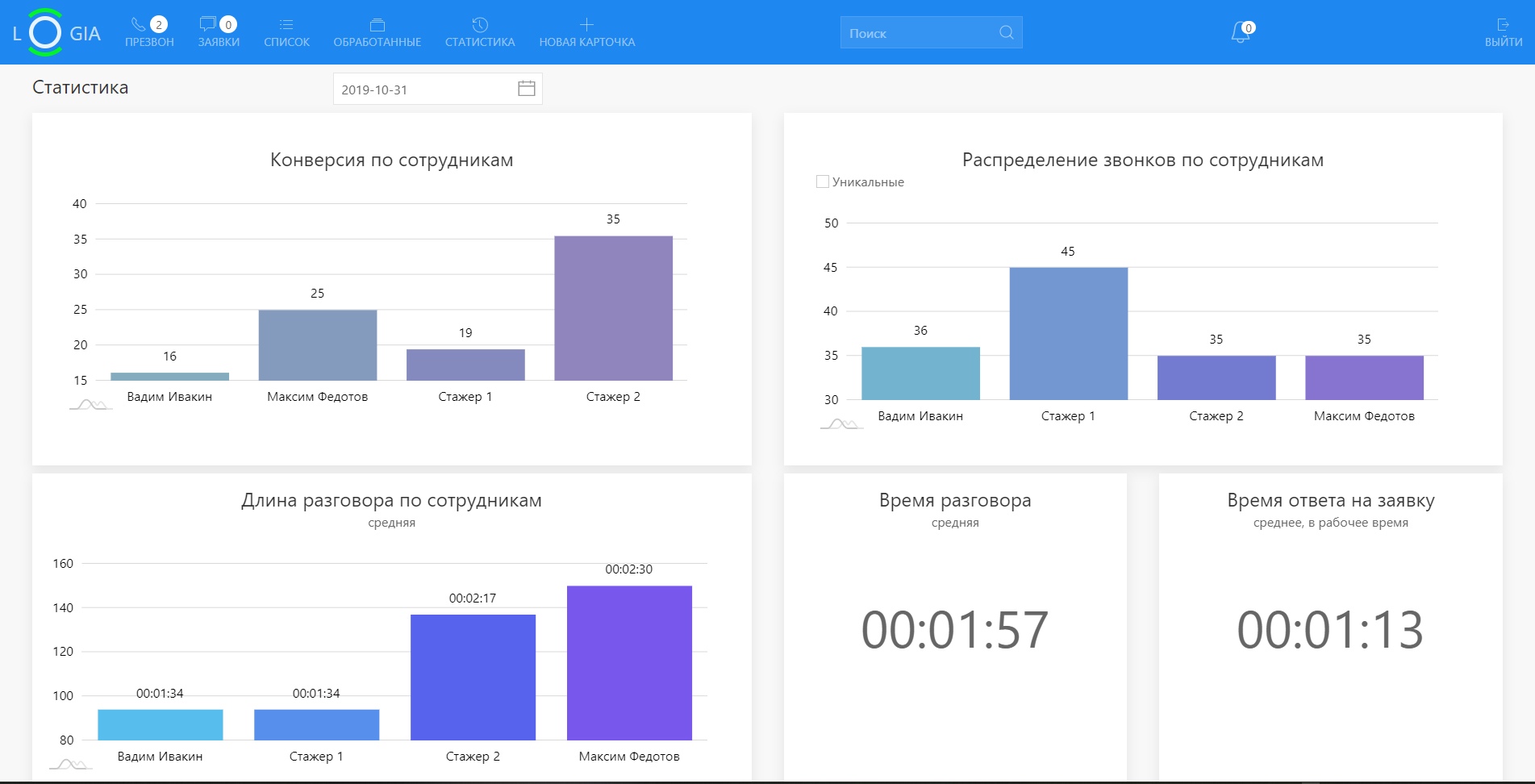Click the Вадим Ивакин conversion bar
The image size is (1535, 784).
169,376
